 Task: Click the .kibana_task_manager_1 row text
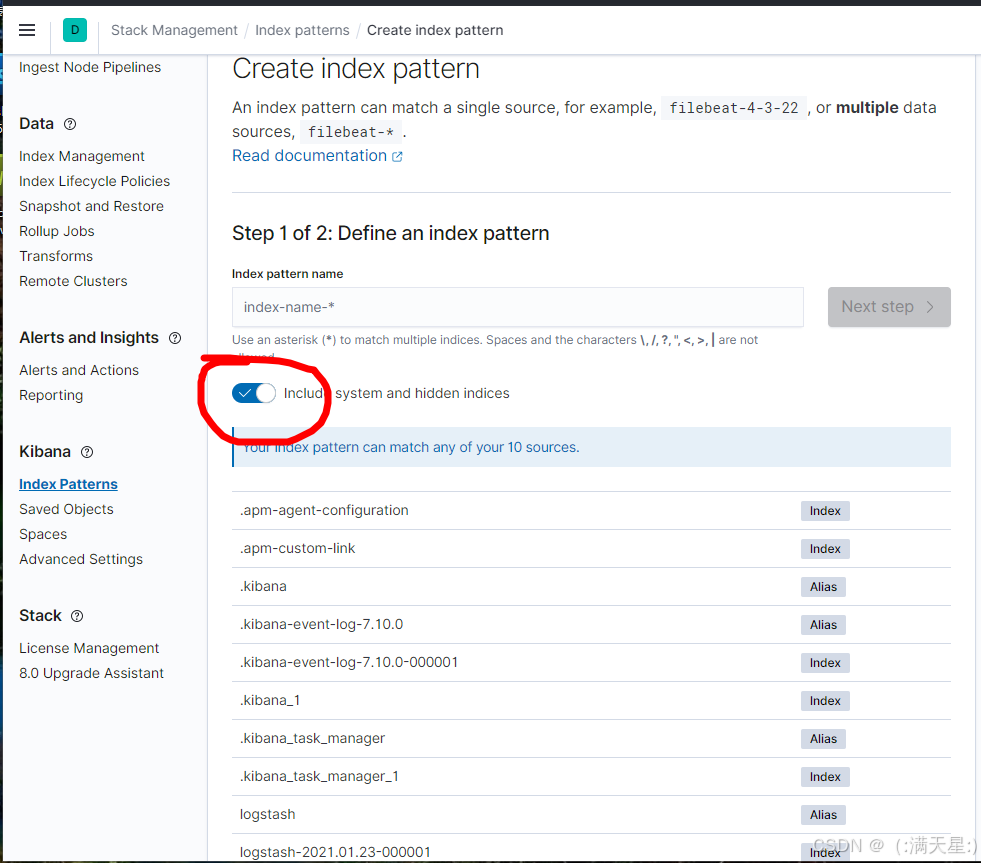pyautogui.click(x=319, y=776)
